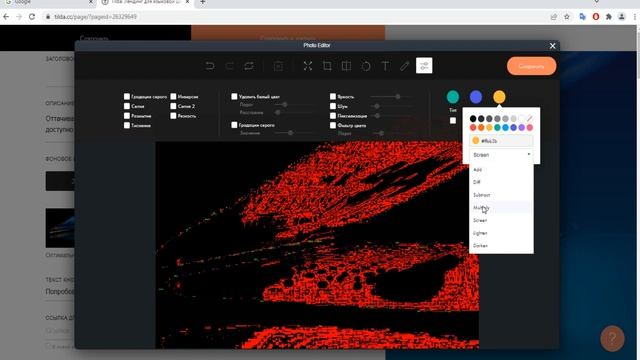Enable the Сепия 2 checkbox
640x360 pixels.
tap(173, 106)
